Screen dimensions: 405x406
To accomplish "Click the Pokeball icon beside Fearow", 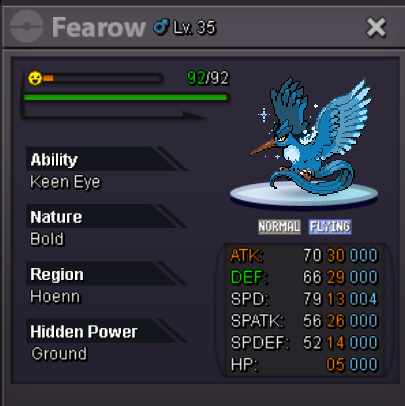I will click(26, 26).
